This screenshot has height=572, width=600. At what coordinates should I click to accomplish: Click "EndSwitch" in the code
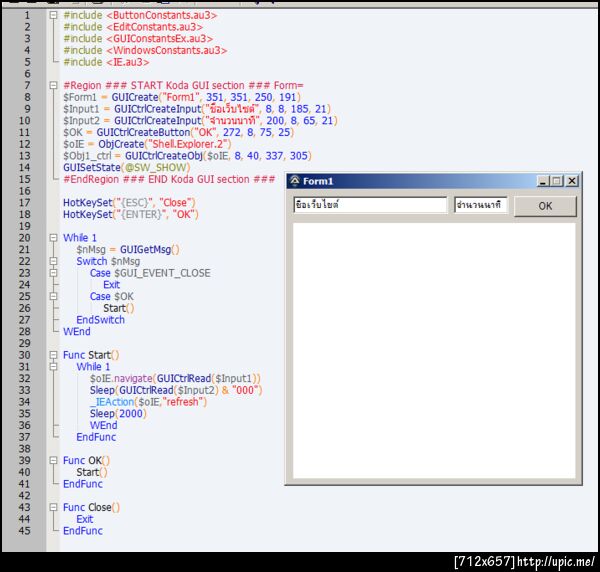[x=100, y=320]
